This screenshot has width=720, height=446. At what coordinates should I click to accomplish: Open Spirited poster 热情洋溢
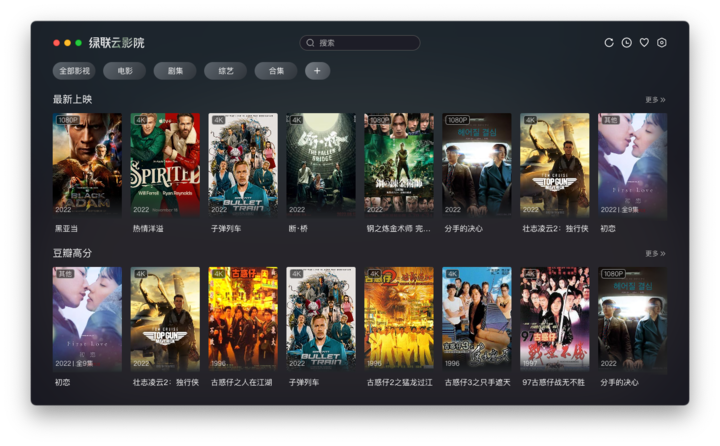[165, 165]
